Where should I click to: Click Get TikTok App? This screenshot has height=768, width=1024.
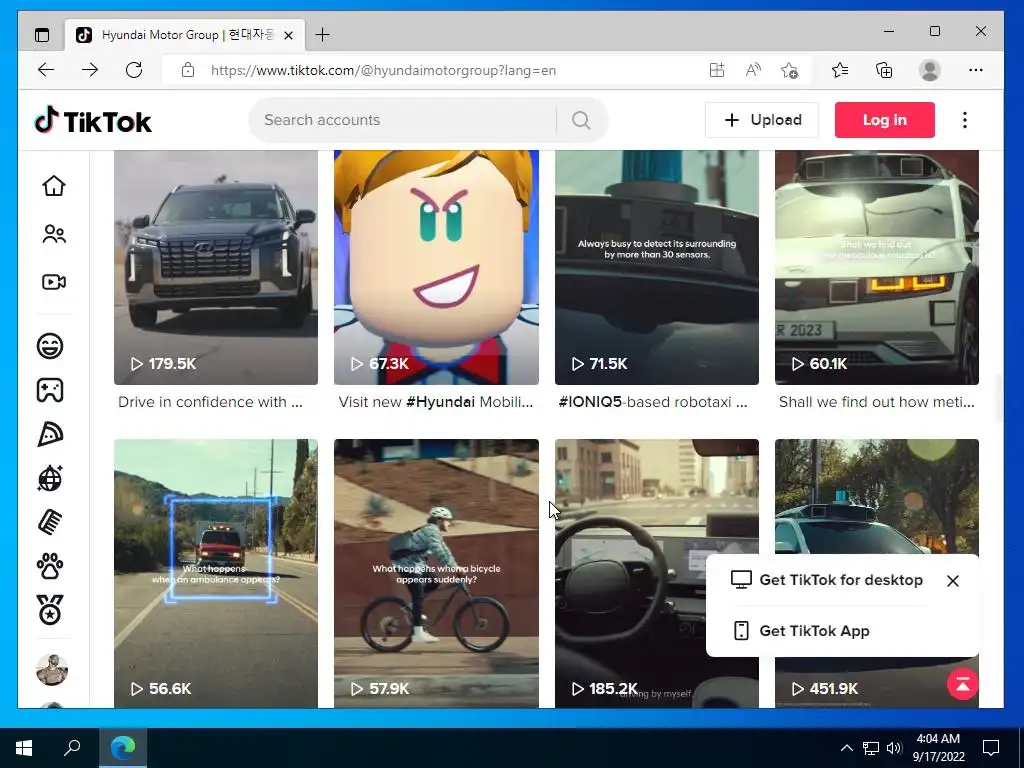pyautogui.click(x=801, y=631)
